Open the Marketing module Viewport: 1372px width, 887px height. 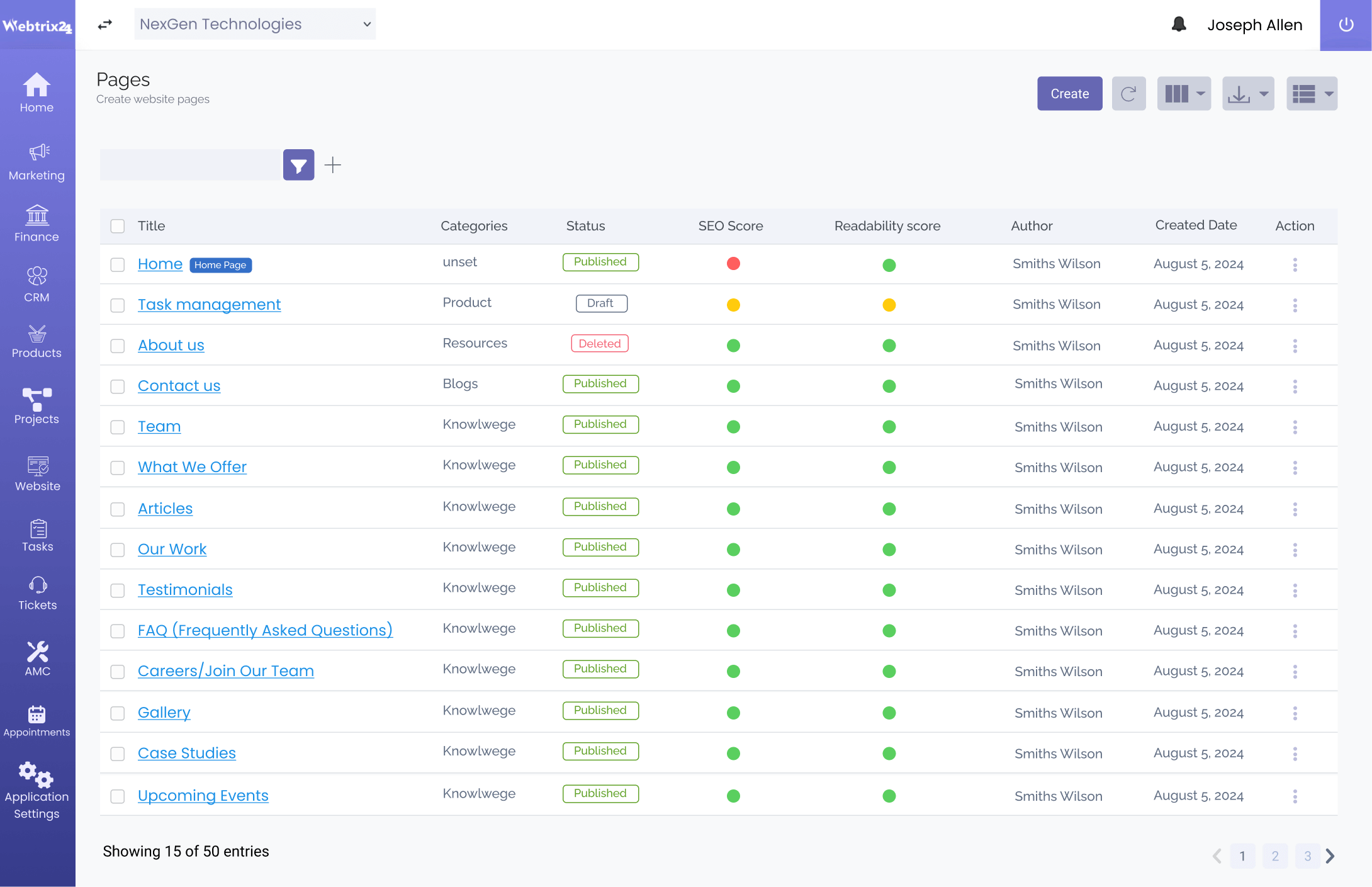pyautogui.click(x=37, y=162)
